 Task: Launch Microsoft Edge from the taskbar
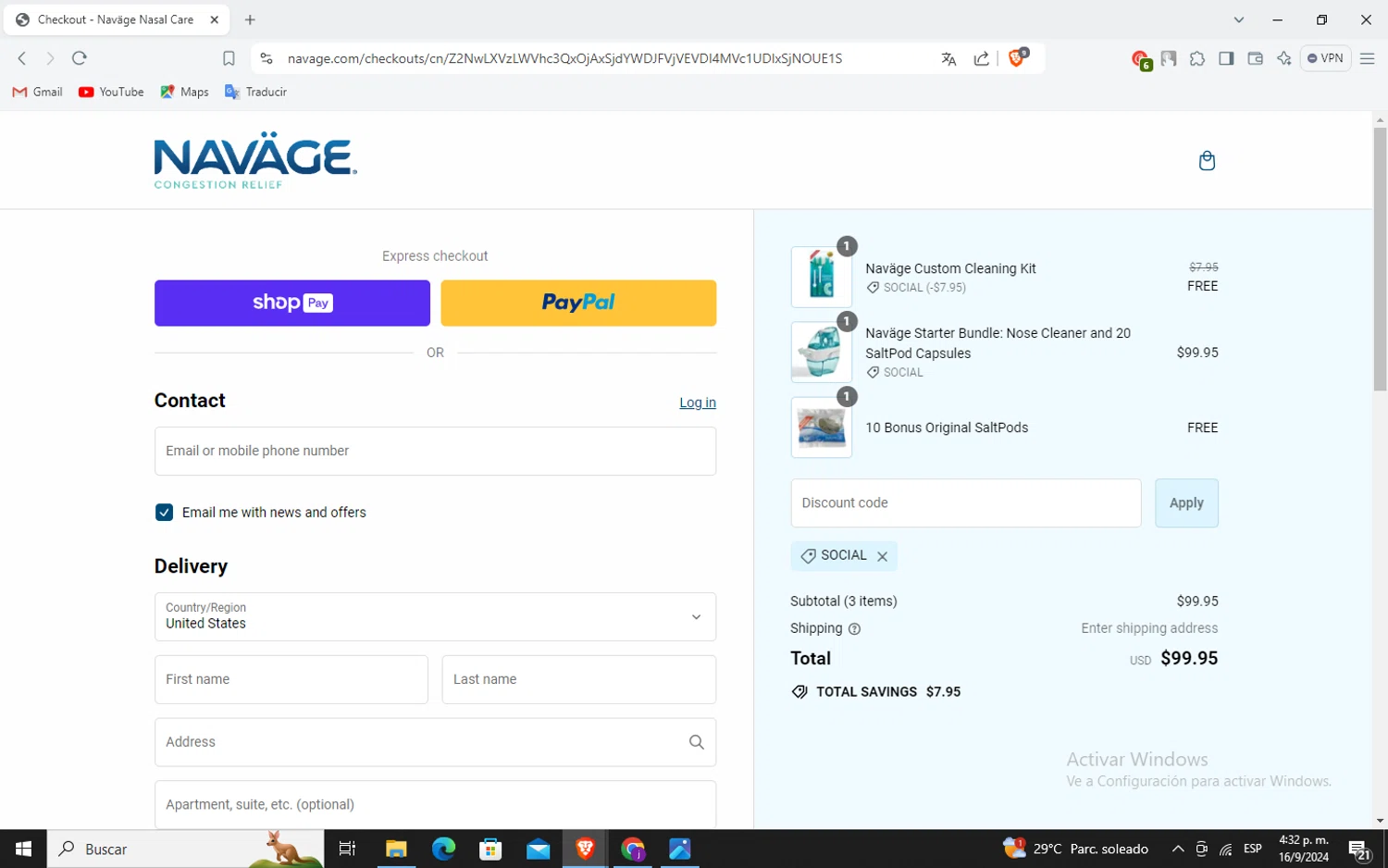443,849
